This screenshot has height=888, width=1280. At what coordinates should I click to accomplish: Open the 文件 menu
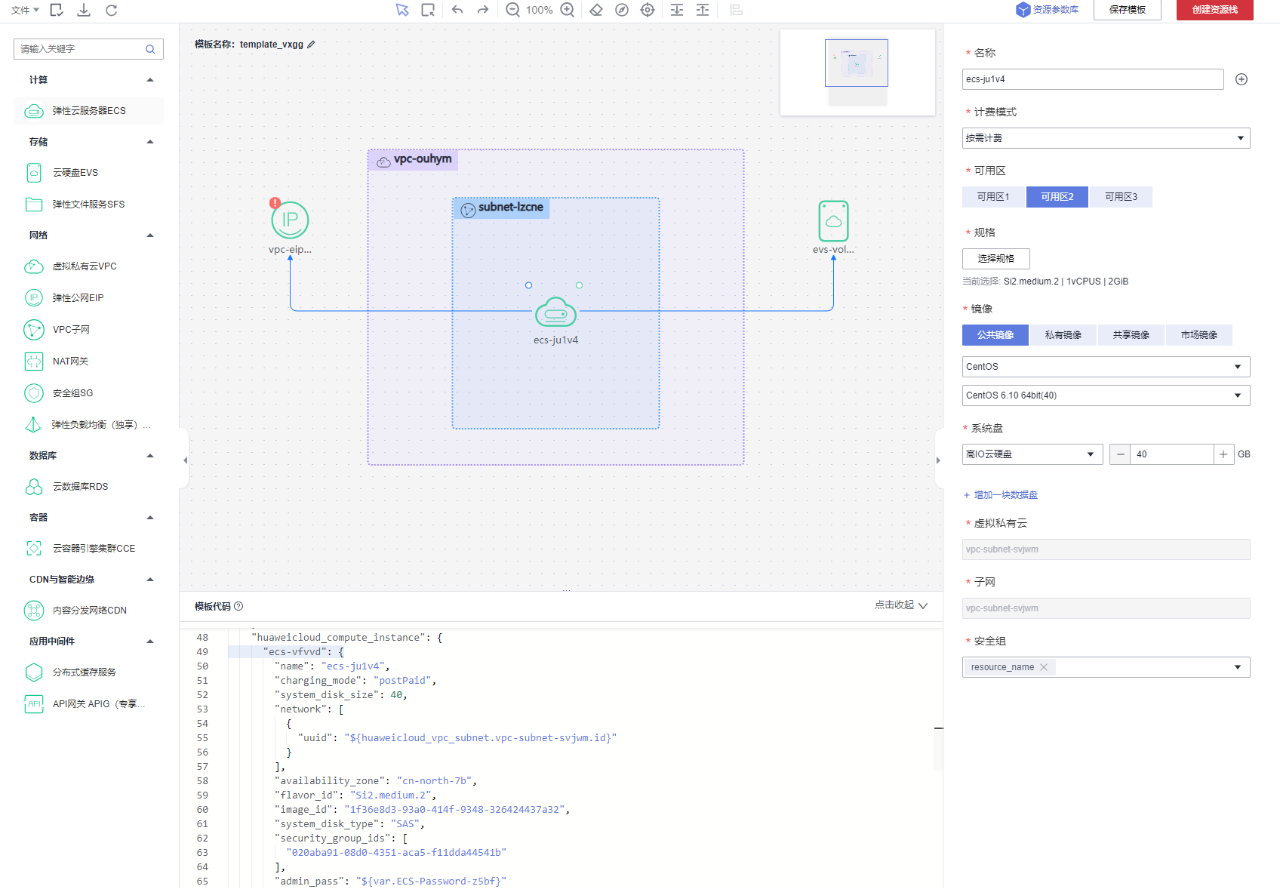[24, 10]
